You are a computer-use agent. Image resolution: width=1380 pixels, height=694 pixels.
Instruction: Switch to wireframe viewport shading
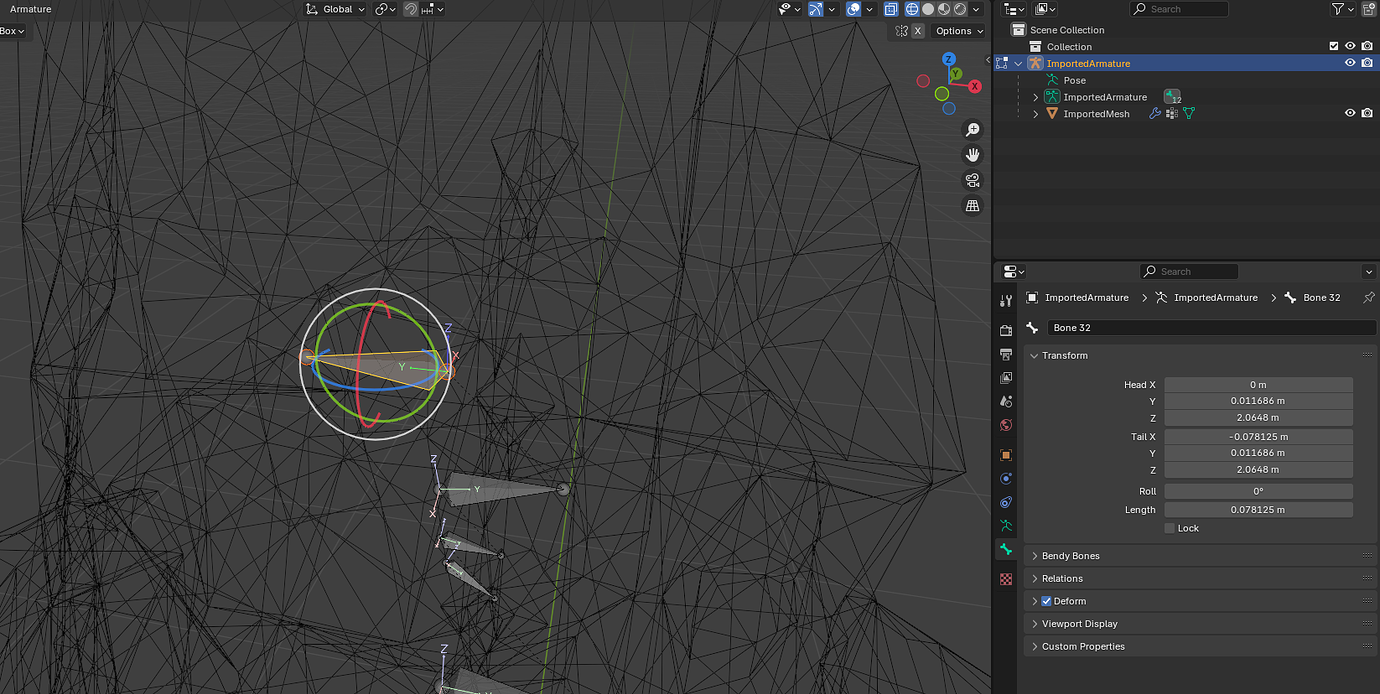click(913, 9)
